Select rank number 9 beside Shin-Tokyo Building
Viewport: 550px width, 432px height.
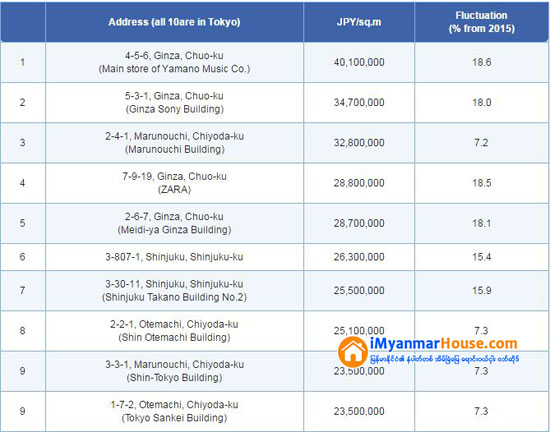coord(22,371)
